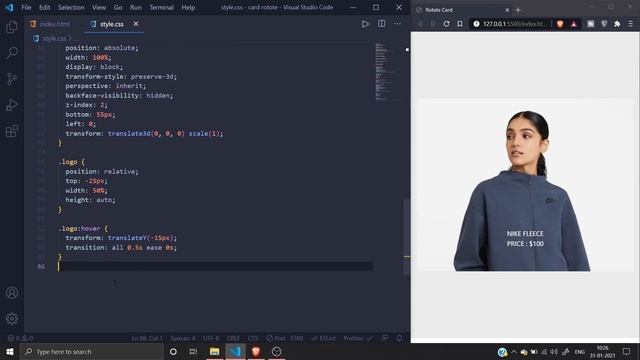Screen dimensions: 640x360
Task: Open the Terminal menu
Action: click(x=161, y=7)
